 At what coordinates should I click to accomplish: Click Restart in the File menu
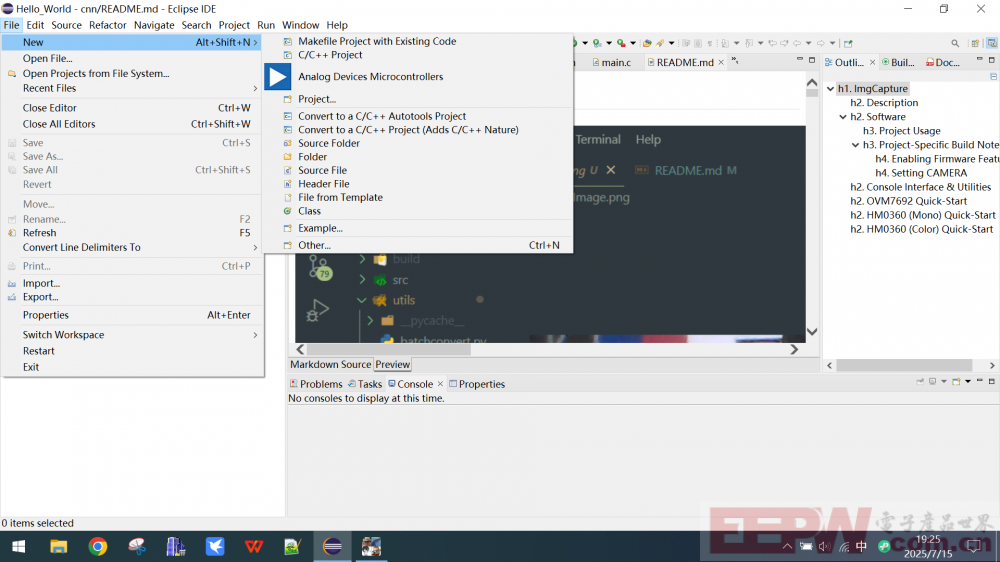click(38, 351)
